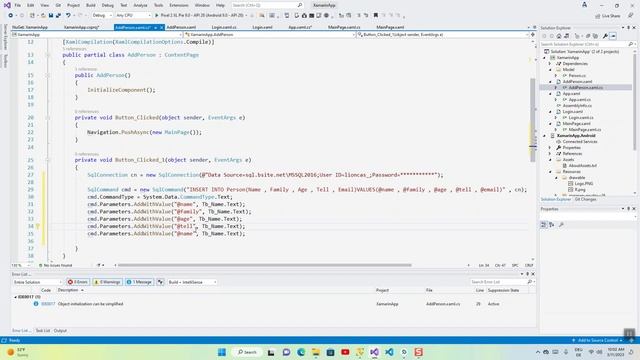Viewport: 640px width, 360px height.
Task: Click the Search Solution Explorer field
Action: [587, 44]
